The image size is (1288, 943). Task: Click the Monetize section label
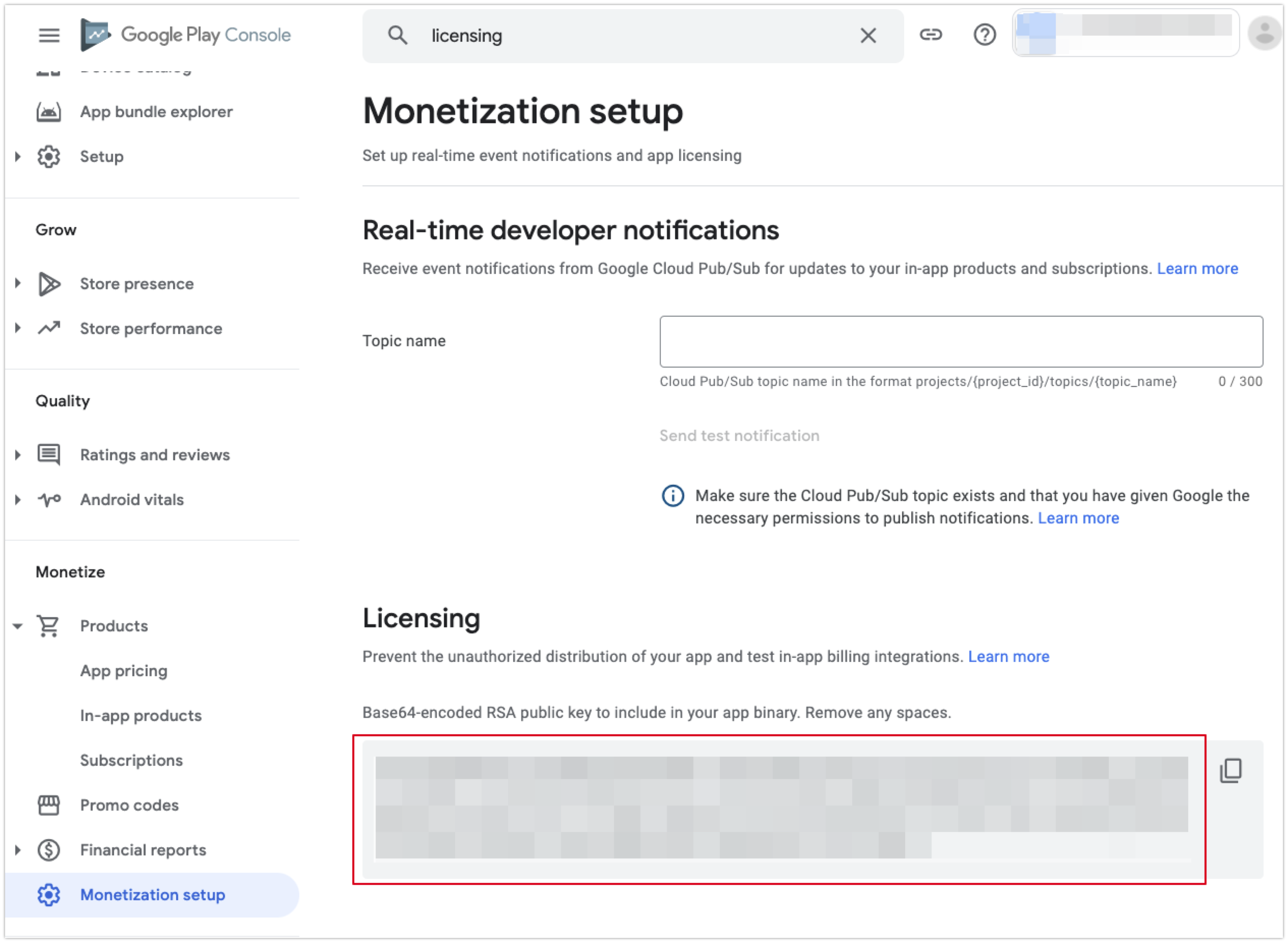point(70,572)
